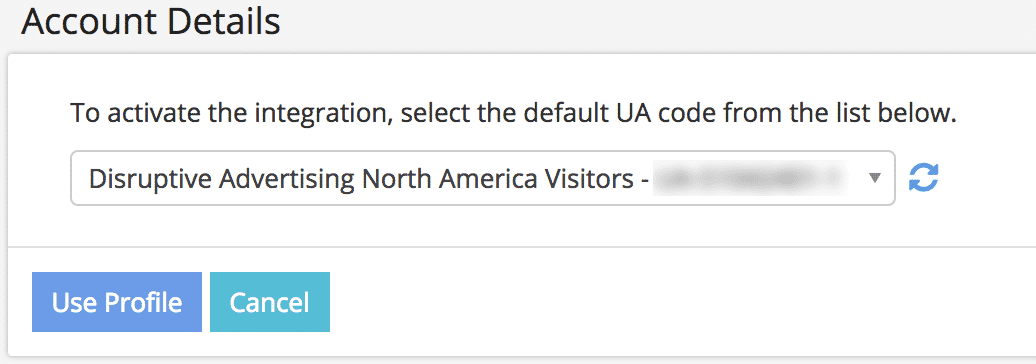Refresh profiles using the circular arrows icon
This screenshot has height=364, width=1036.
pyautogui.click(x=924, y=178)
